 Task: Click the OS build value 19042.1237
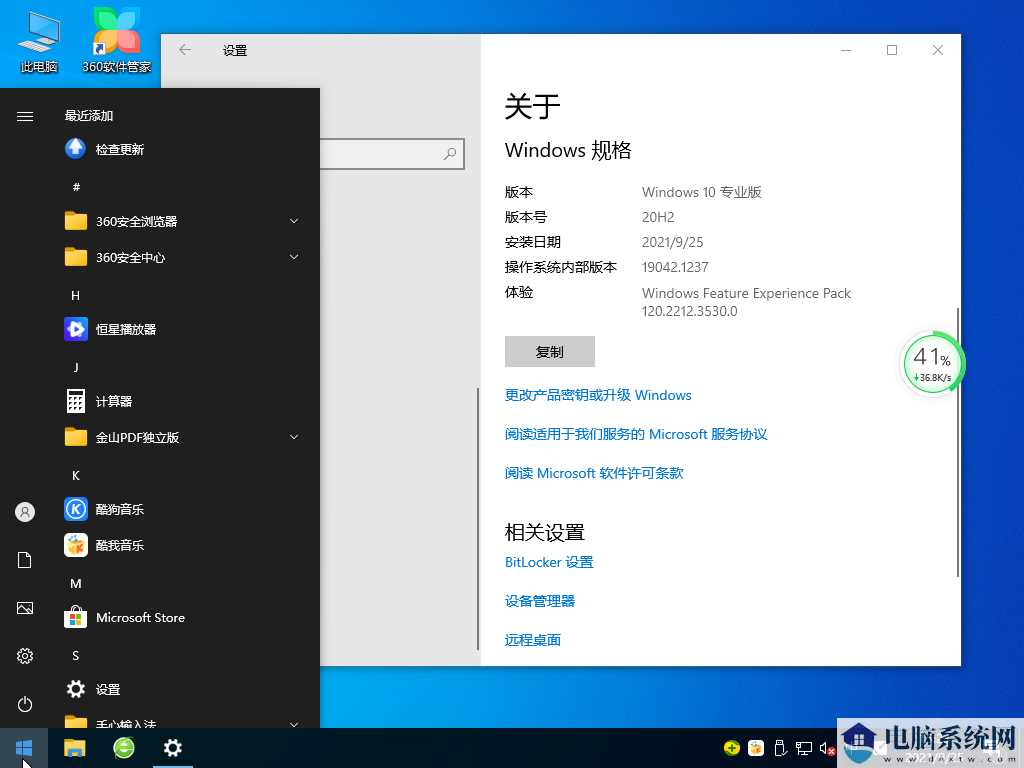tap(675, 267)
